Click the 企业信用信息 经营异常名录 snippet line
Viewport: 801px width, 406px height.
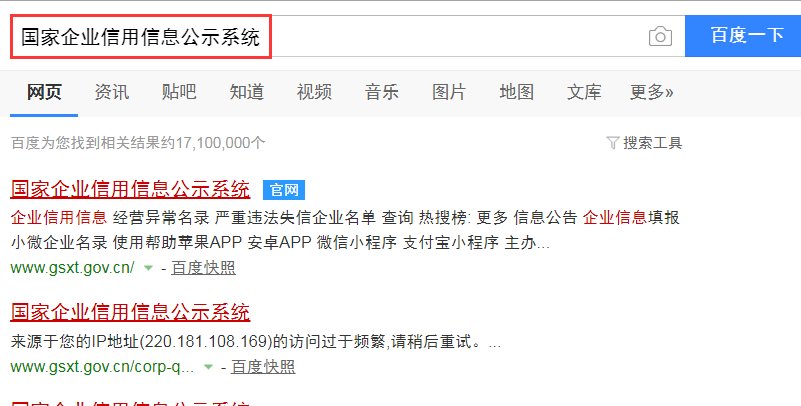point(345,218)
